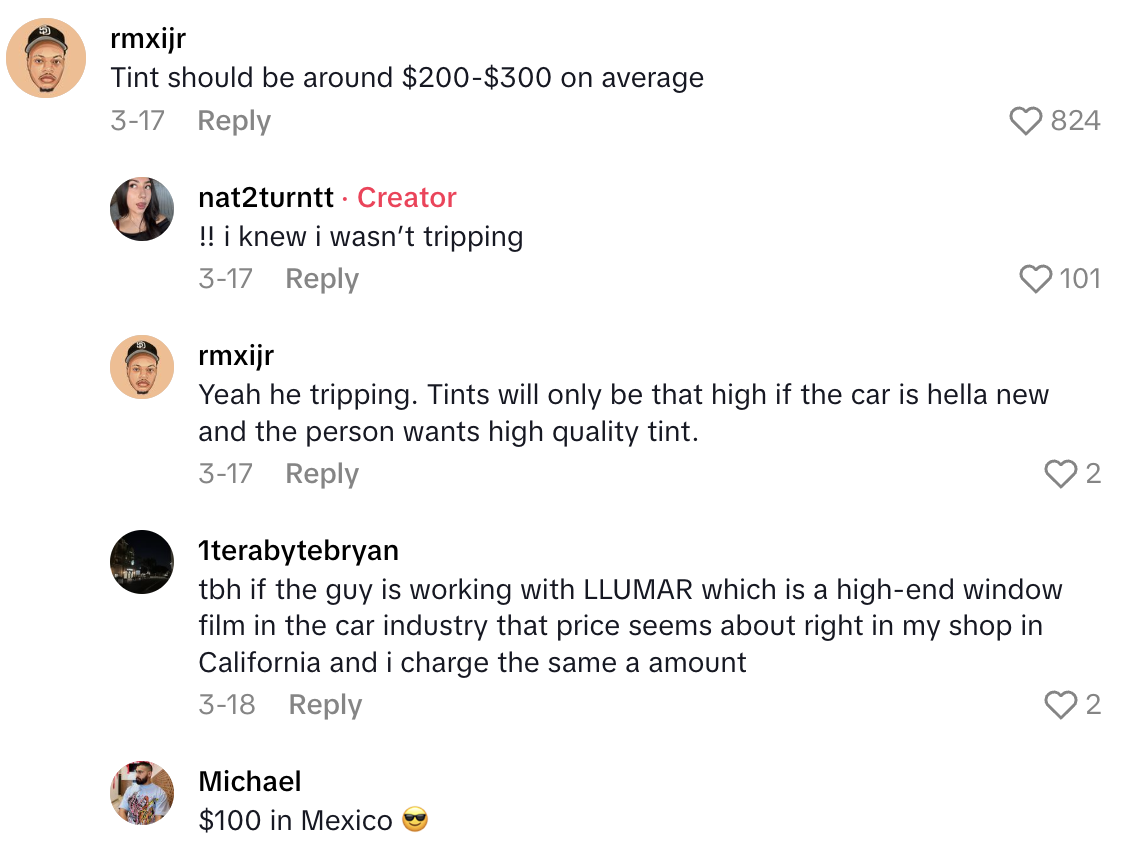Like 1terabytebryan's LLUMAR comment heart
The image size is (1138, 846).
point(1061,704)
